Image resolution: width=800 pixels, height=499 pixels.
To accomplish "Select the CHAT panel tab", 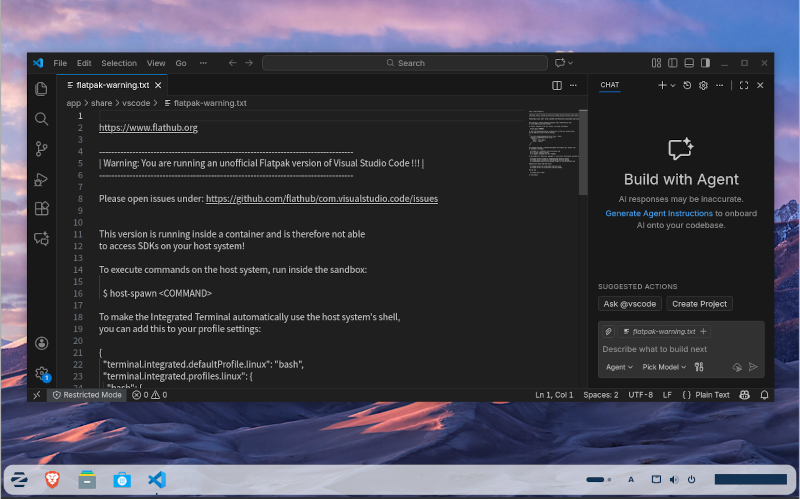I will point(610,85).
